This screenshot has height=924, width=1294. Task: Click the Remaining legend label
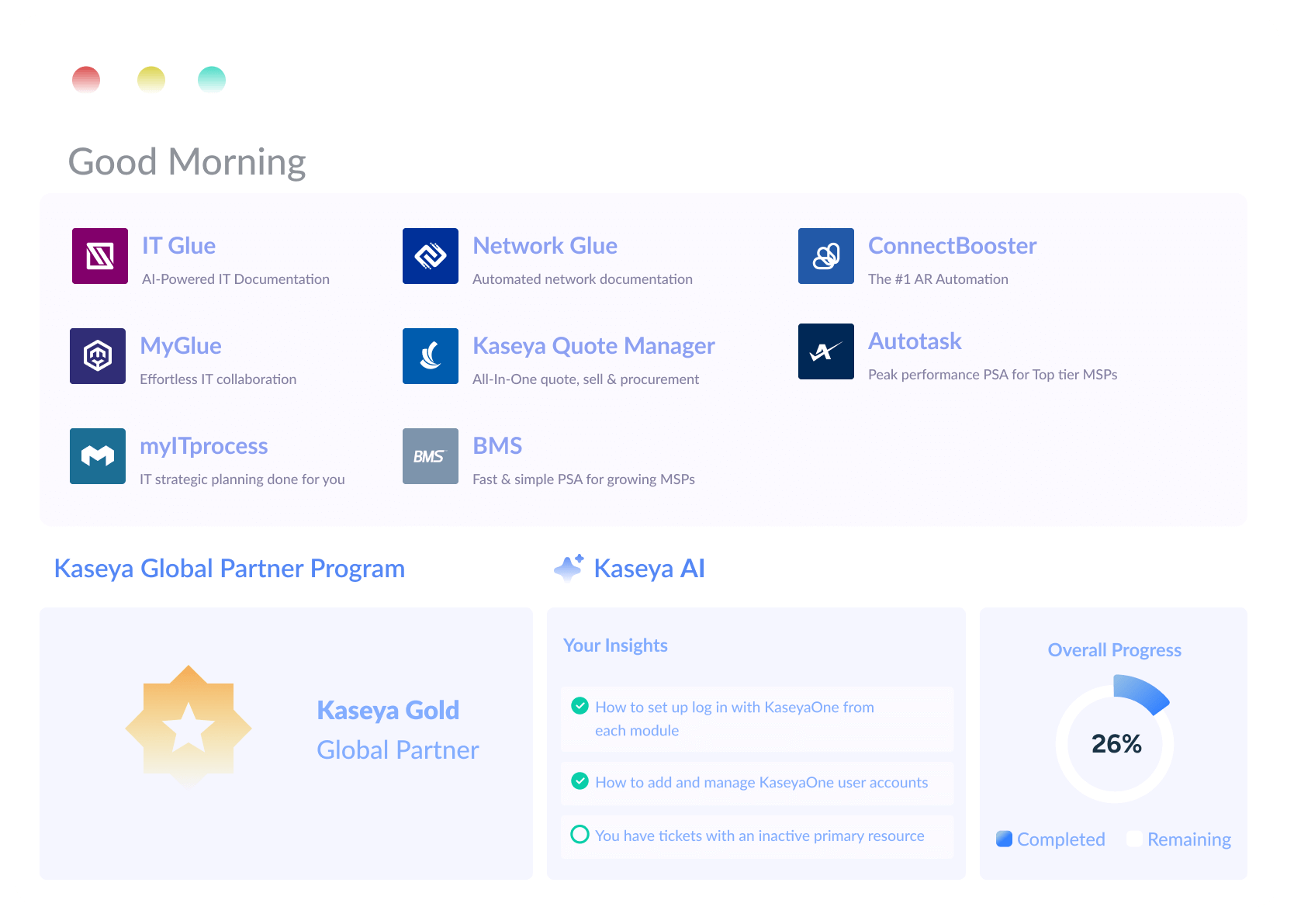pos(1189,839)
